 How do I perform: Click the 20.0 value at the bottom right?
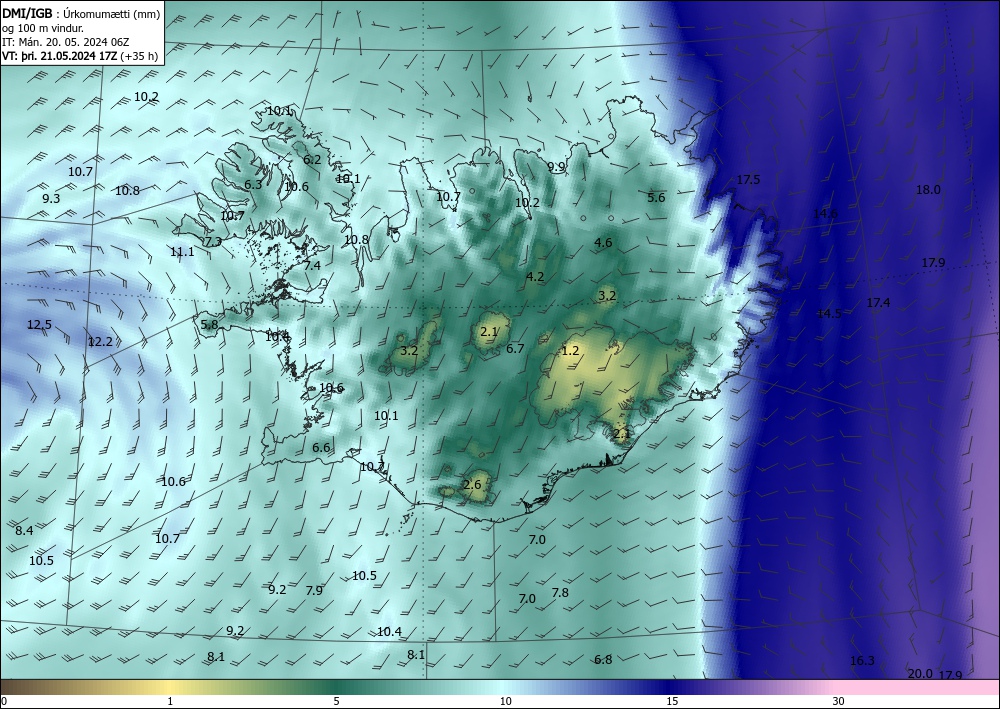tap(920, 674)
